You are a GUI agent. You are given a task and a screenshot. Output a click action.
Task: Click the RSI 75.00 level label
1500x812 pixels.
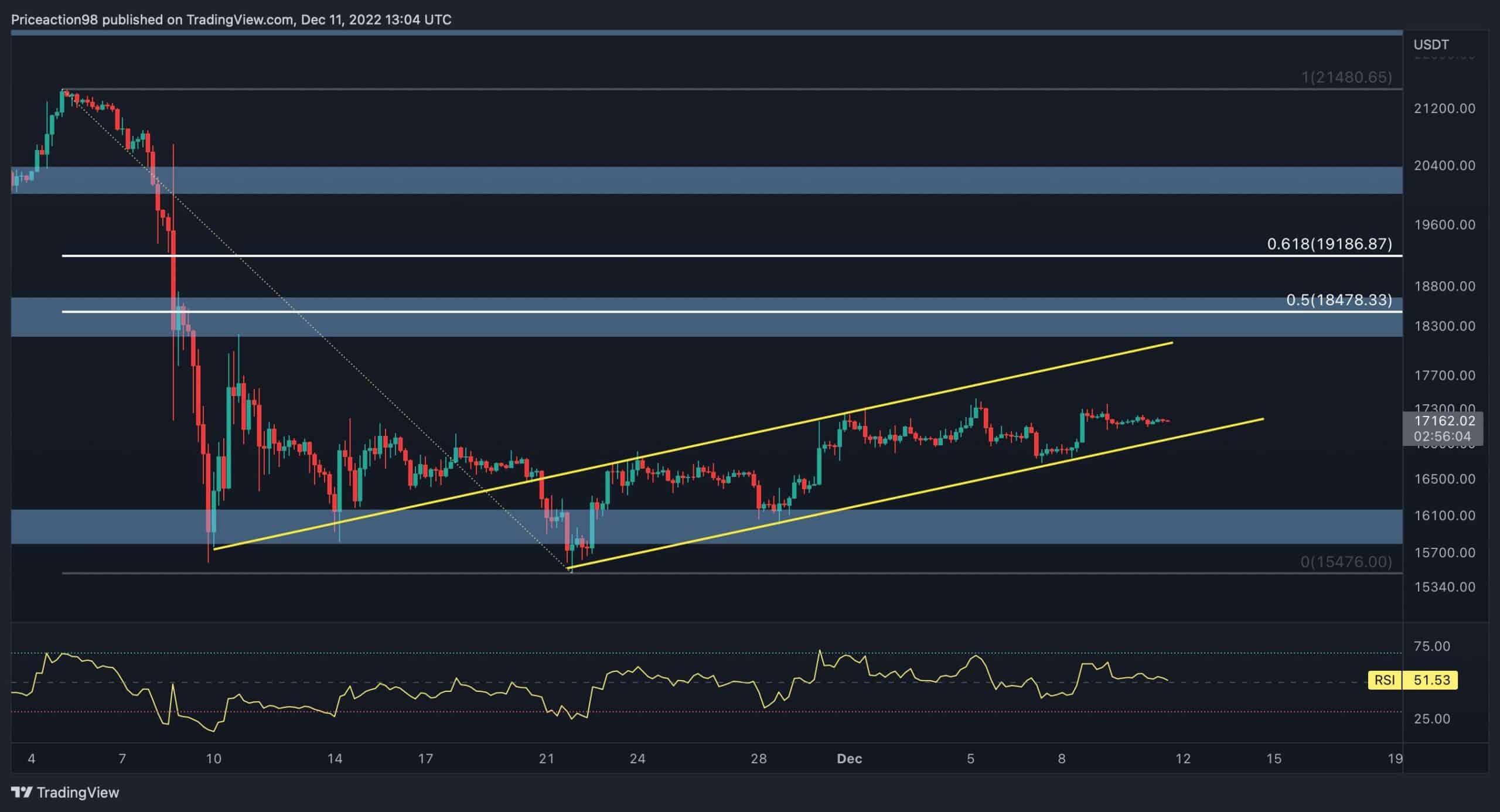1432,646
